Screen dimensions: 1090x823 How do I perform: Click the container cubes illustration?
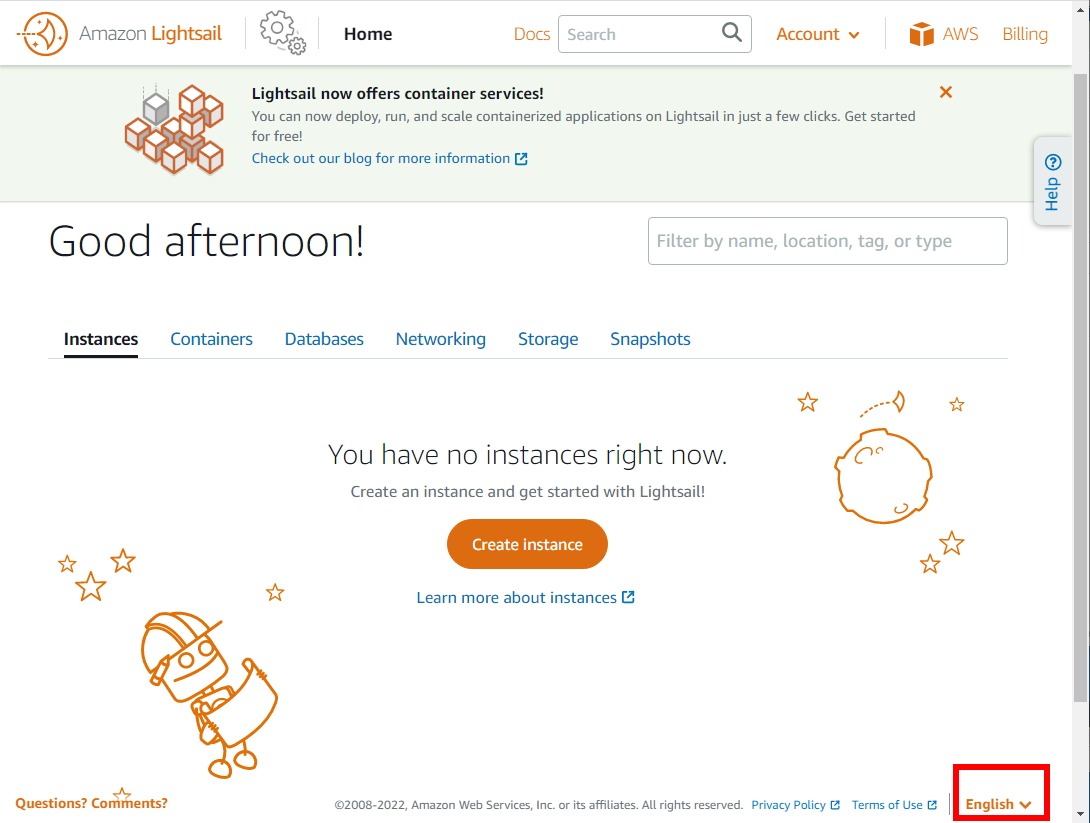pos(174,129)
